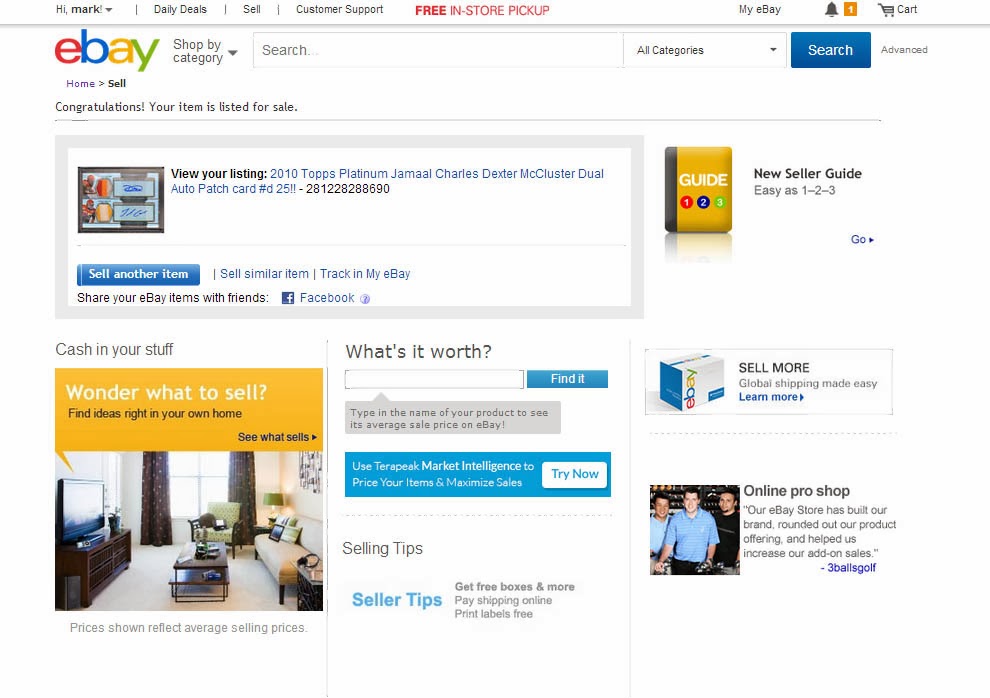Click Go under New Seller Guide
Screen dimensions: 990x698
point(862,240)
